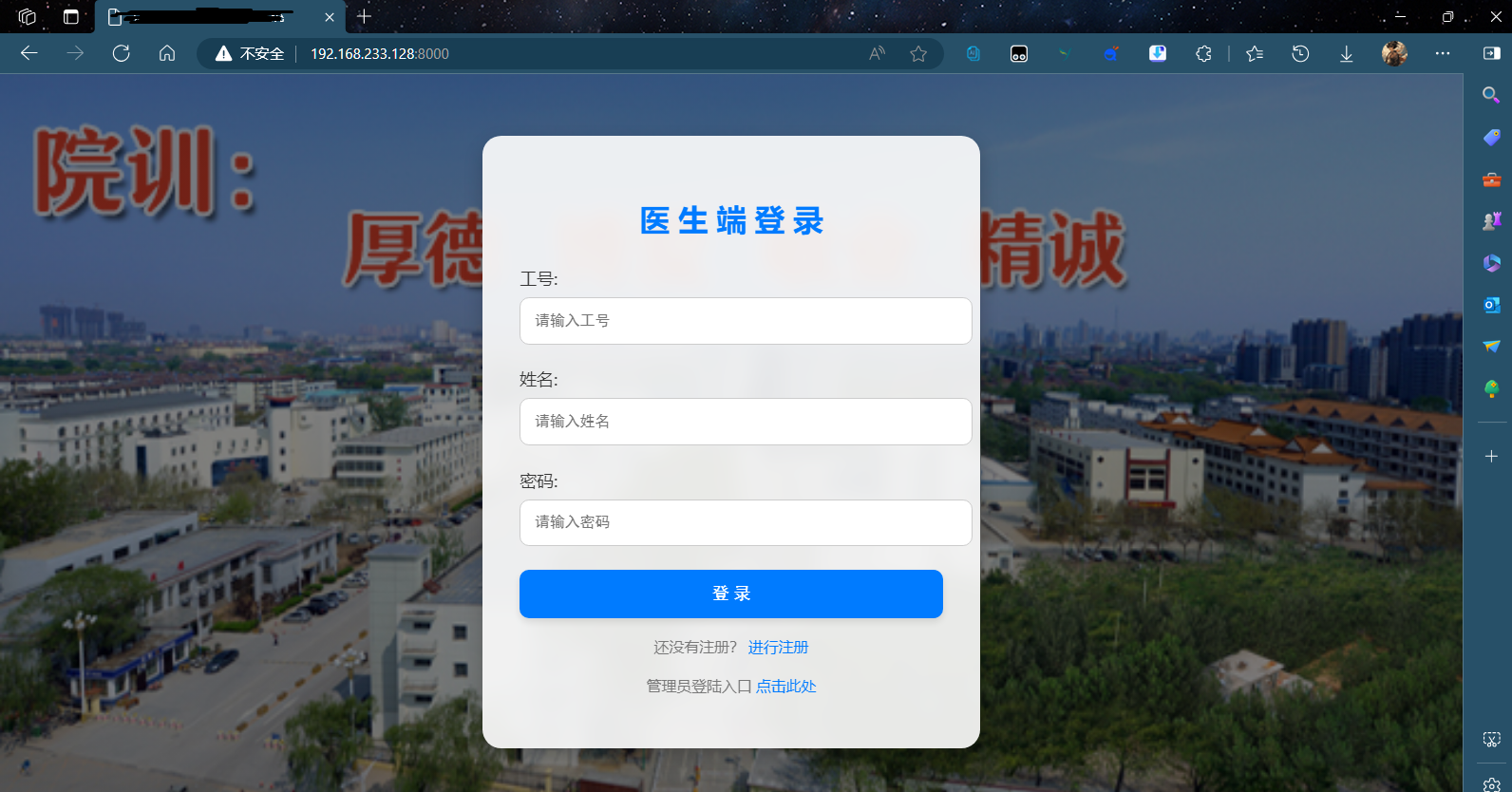
Task: Click the 登录 button
Action: click(x=731, y=594)
